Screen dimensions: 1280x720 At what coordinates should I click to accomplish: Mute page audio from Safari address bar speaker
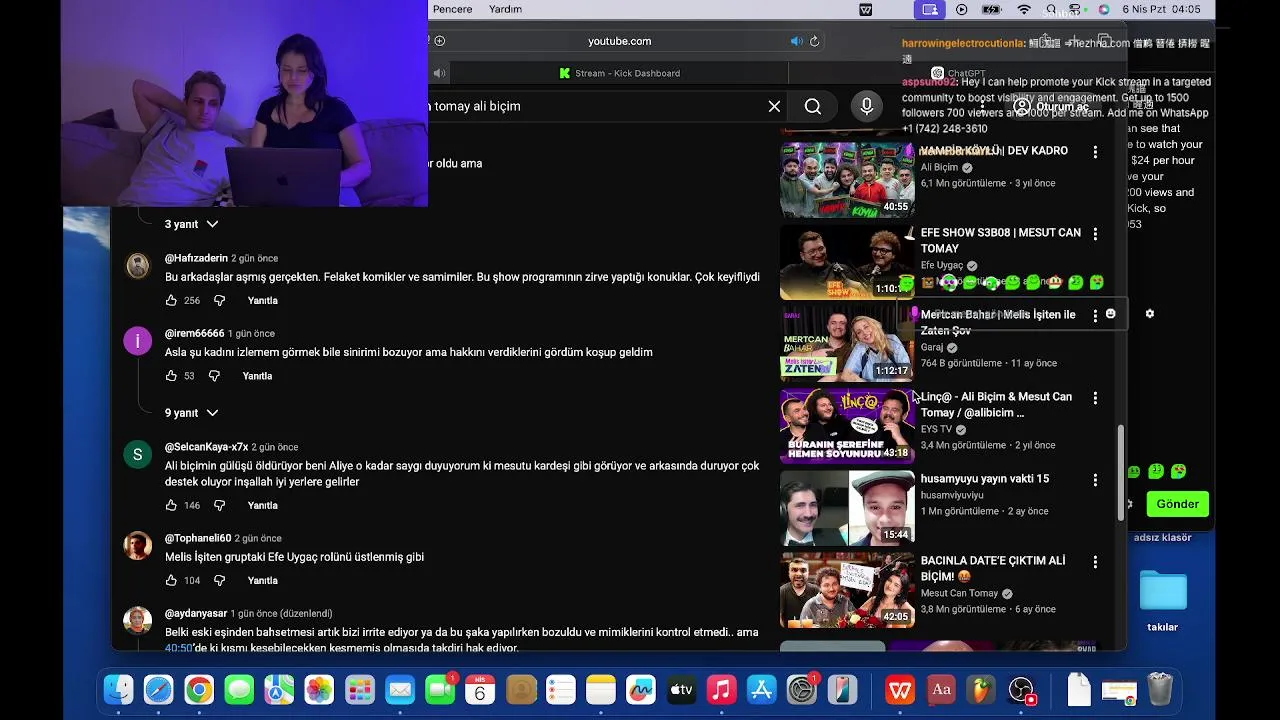[796, 41]
